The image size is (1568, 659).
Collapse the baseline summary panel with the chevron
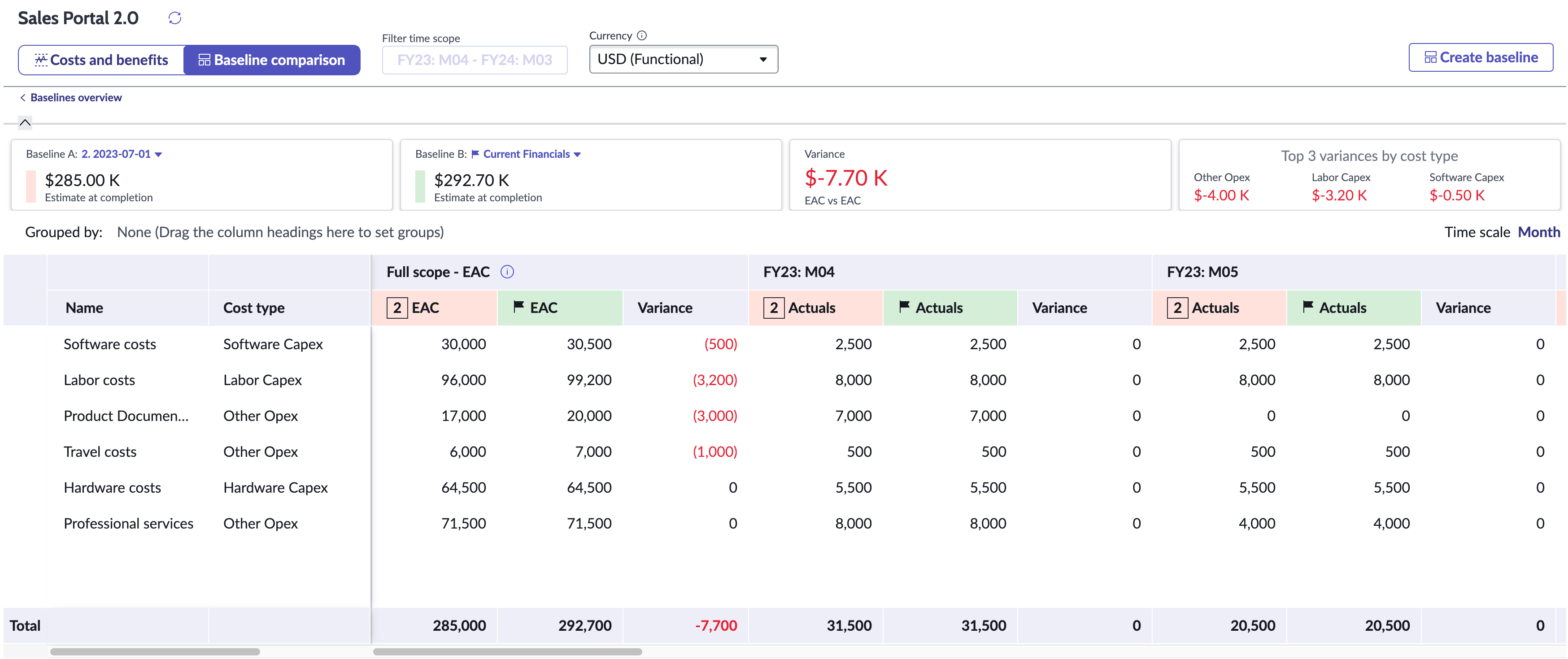click(25, 122)
